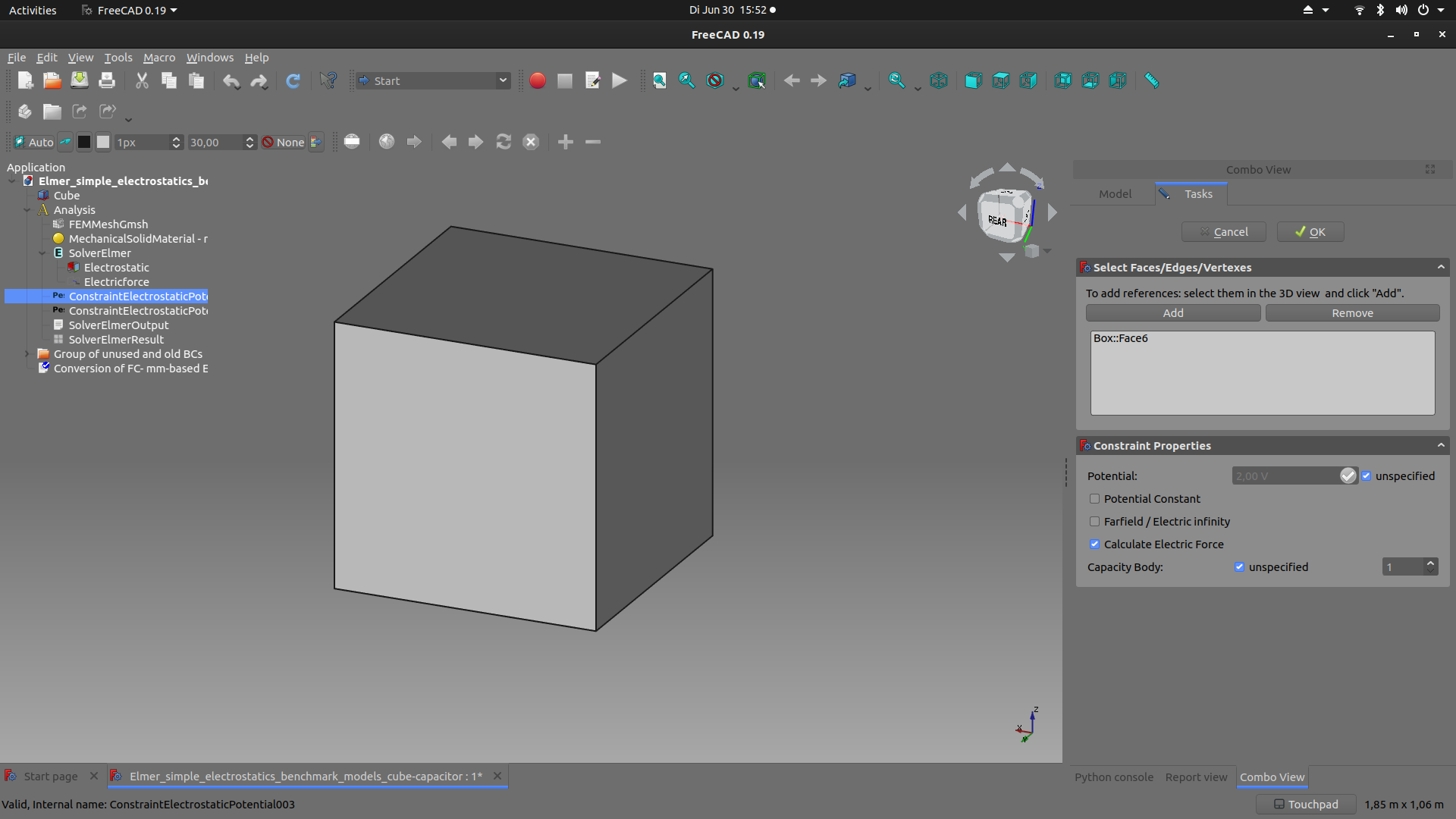Click the red macro record button
Screen dimensions: 1456x819
[x=537, y=80]
